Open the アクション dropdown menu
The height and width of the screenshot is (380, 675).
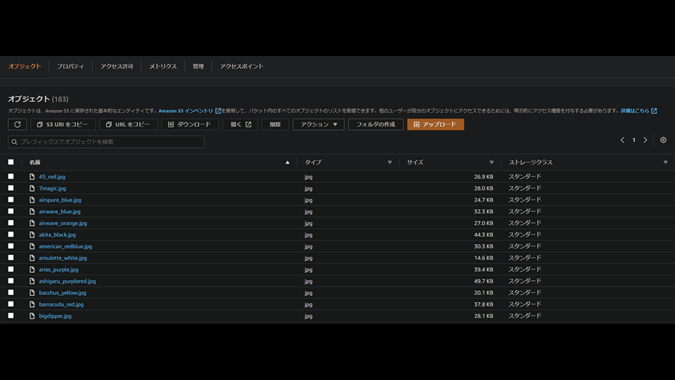(x=319, y=124)
